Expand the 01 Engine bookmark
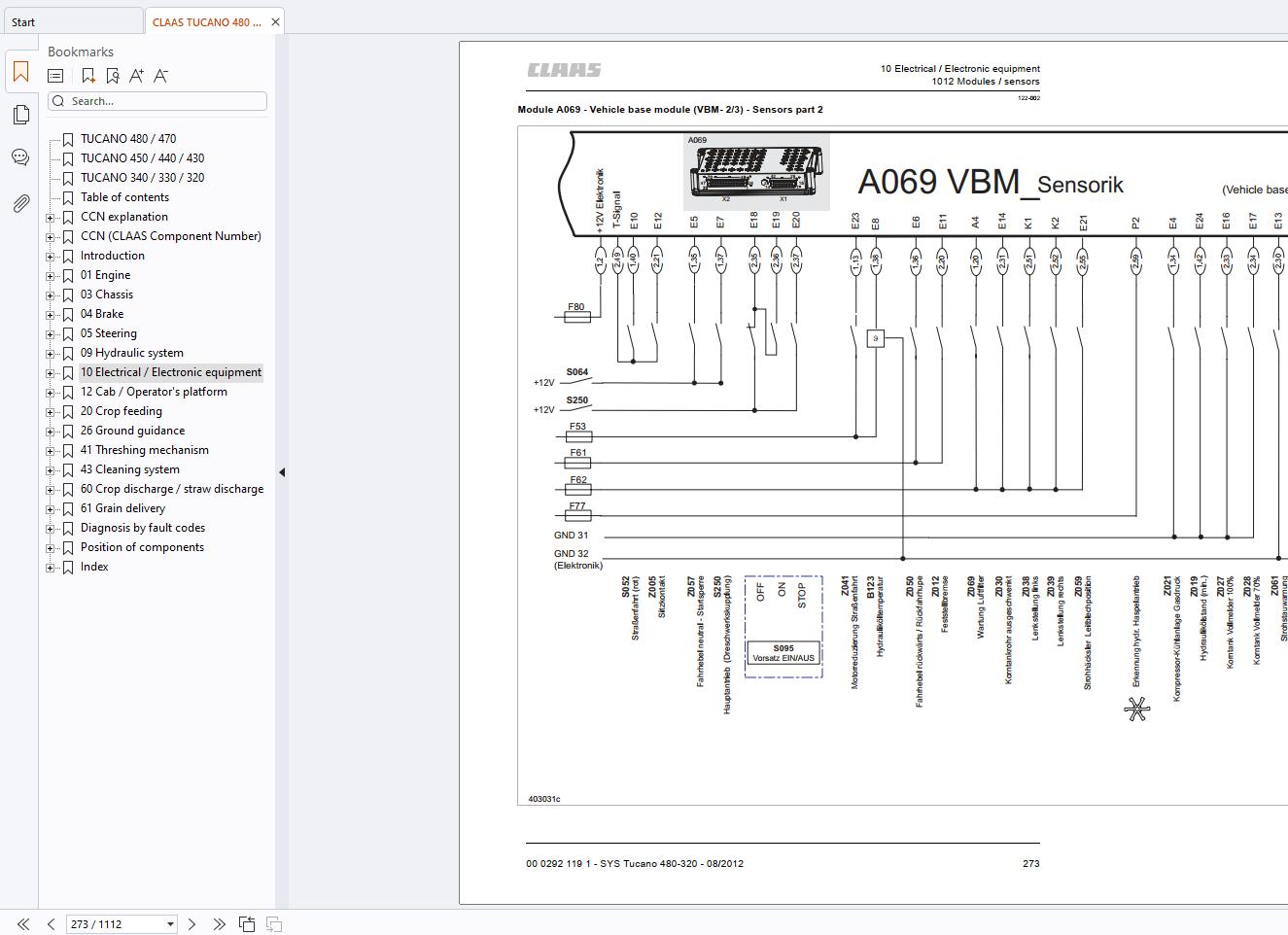 [51, 276]
